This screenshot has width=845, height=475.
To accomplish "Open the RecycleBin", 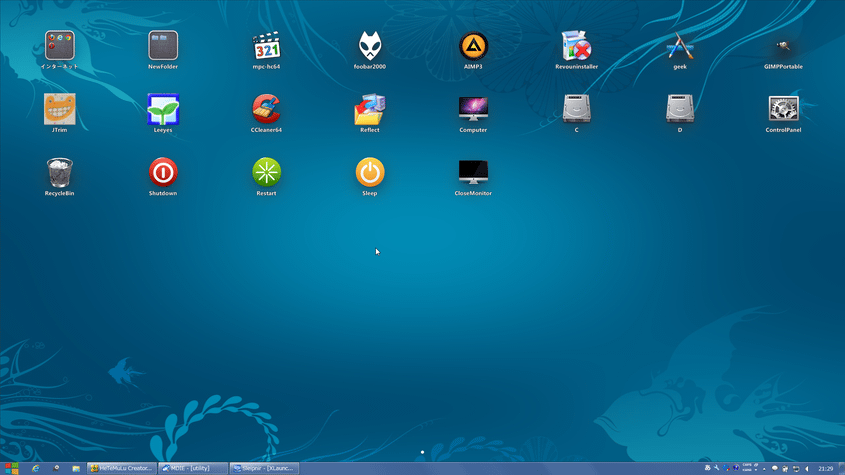I will tap(59, 173).
